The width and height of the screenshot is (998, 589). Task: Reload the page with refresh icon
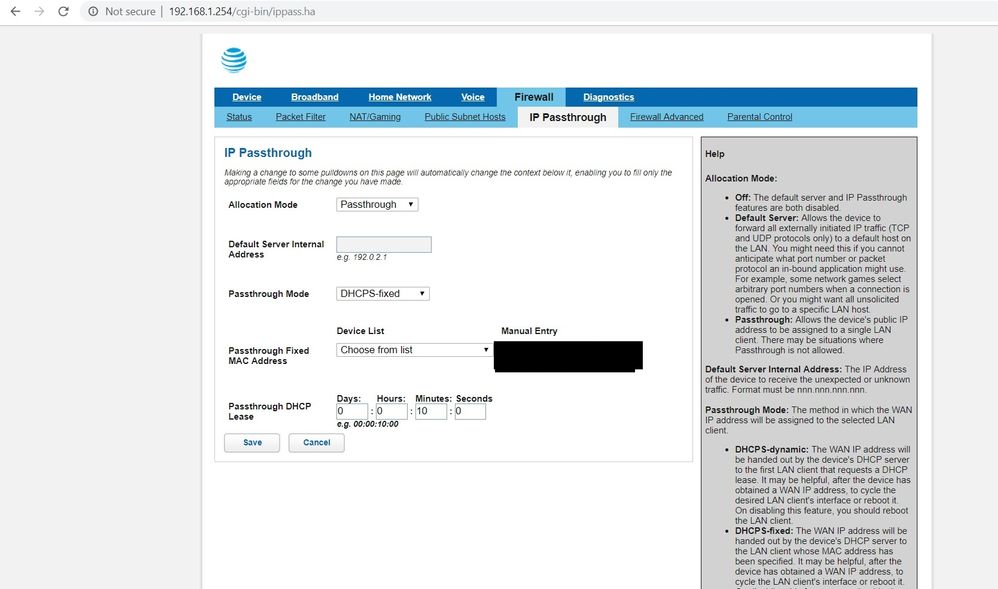[x=63, y=11]
